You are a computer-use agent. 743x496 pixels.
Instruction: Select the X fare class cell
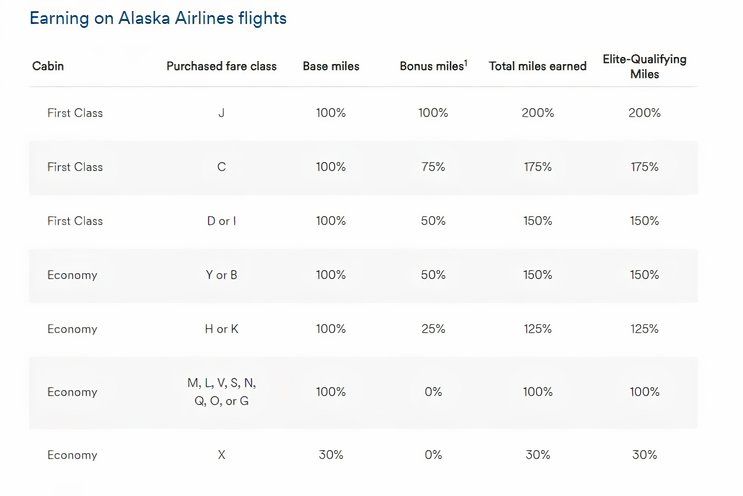click(x=221, y=455)
